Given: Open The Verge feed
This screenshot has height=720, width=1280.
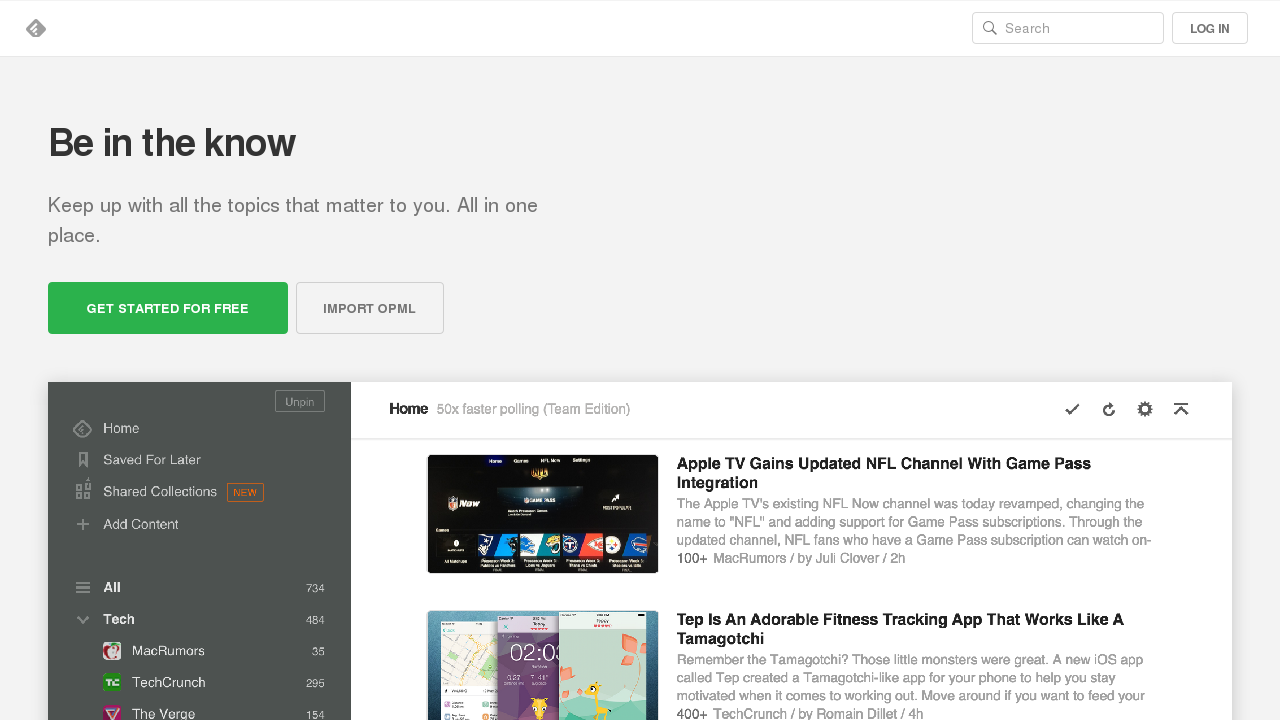Looking at the screenshot, I should click(x=163, y=713).
